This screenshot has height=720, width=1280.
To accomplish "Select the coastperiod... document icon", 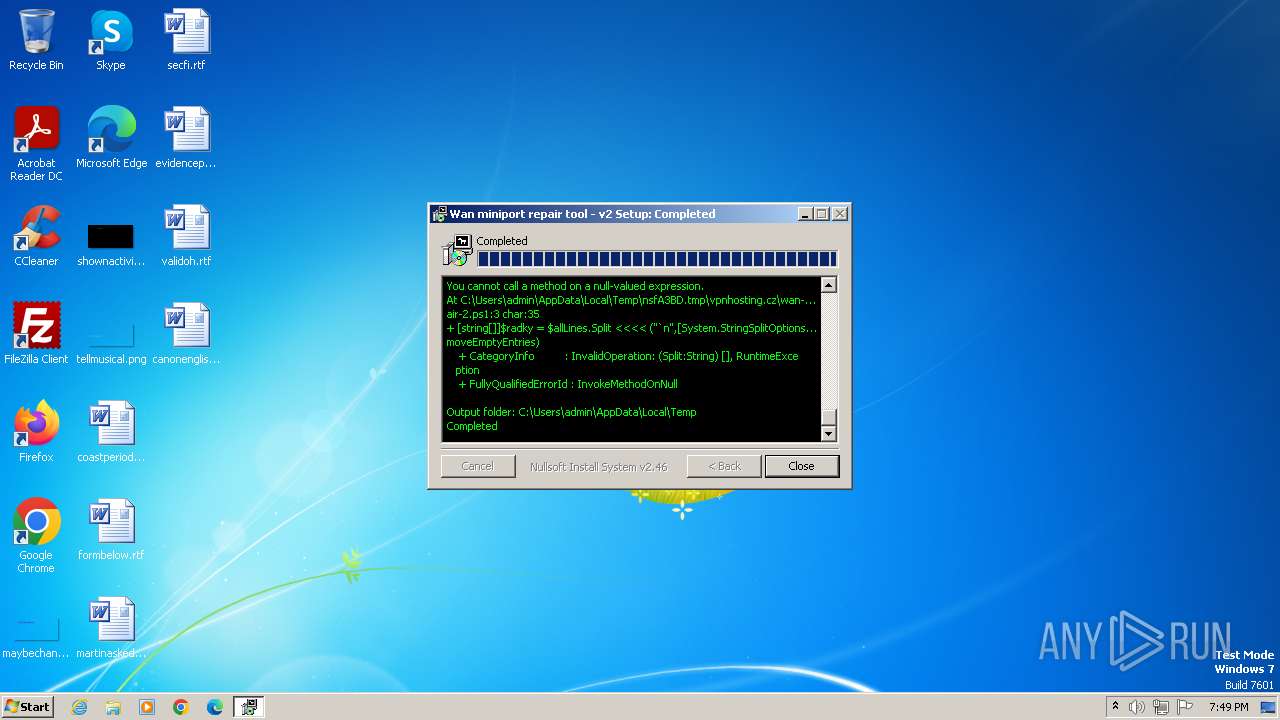I will click(111, 432).
